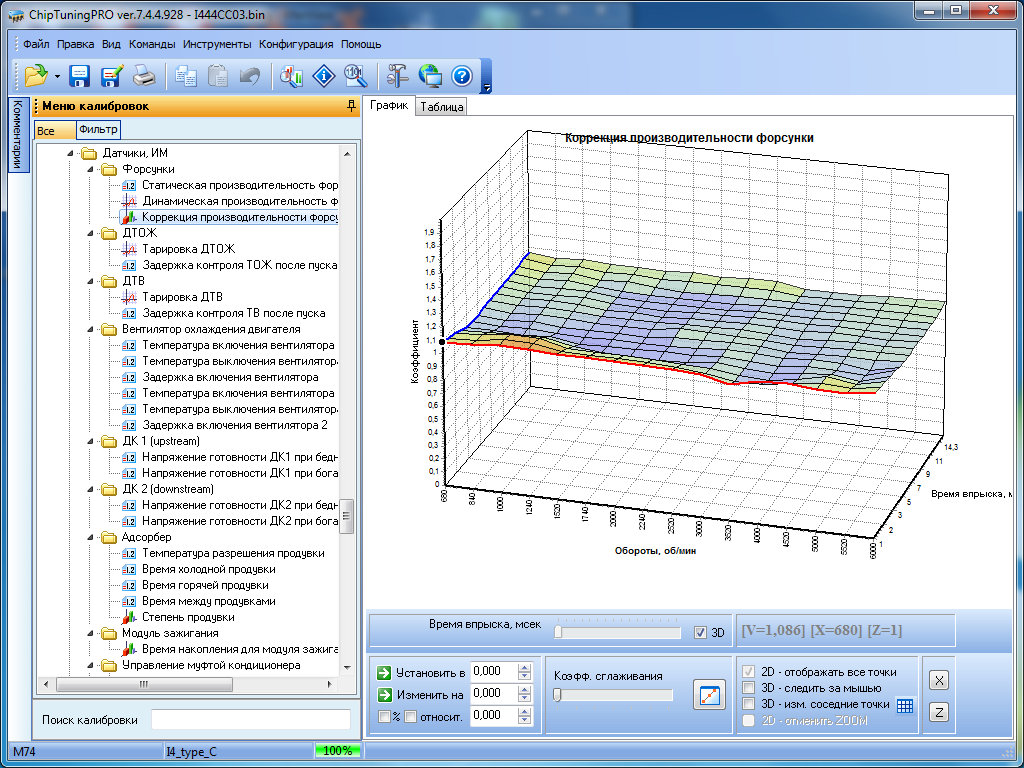Enable '3D - следить за мышью' checkbox
Screen dimensions: 1024x768
click(749, 688)
